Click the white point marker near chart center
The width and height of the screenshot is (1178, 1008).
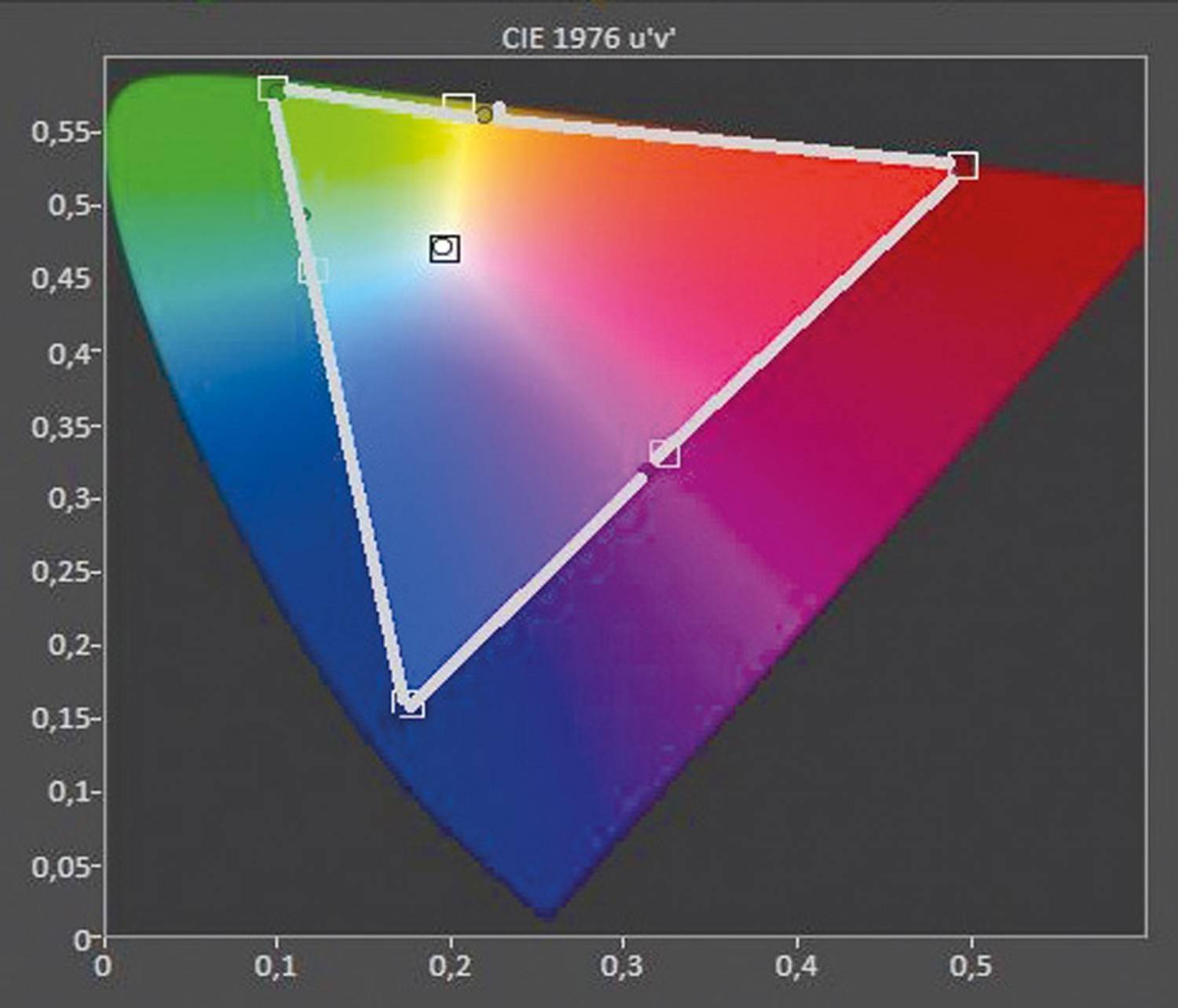(x=444, y=249)
